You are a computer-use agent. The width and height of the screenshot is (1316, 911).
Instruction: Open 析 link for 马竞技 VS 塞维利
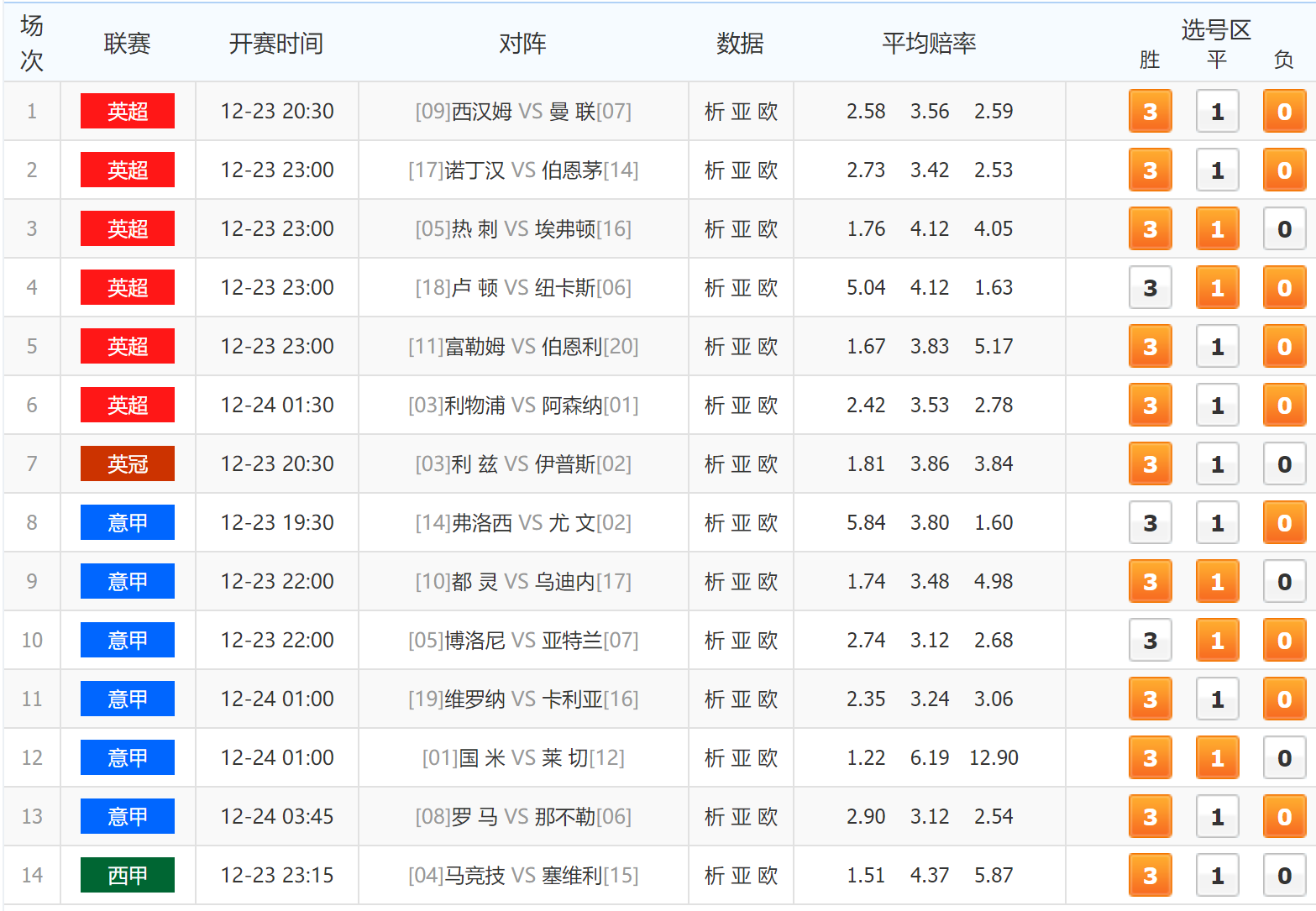coord(715,876)
